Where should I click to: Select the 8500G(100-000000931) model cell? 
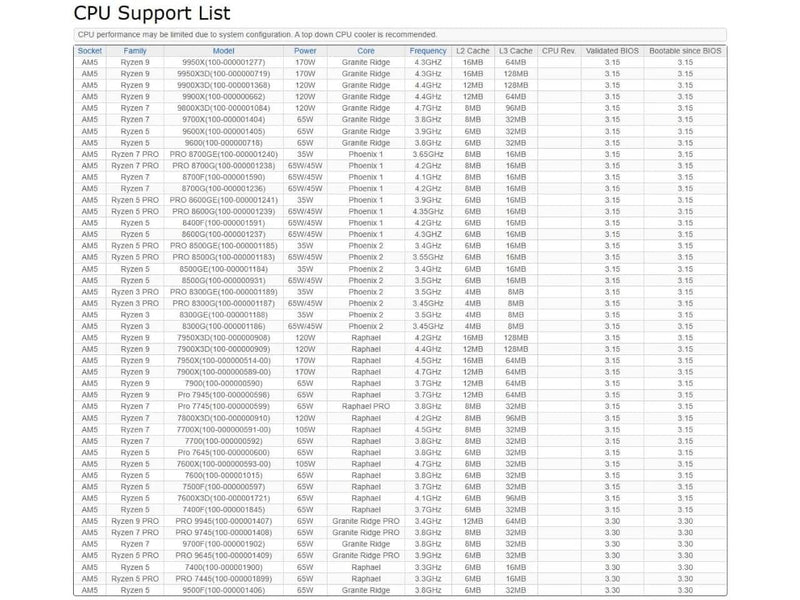tap(223, 281)
